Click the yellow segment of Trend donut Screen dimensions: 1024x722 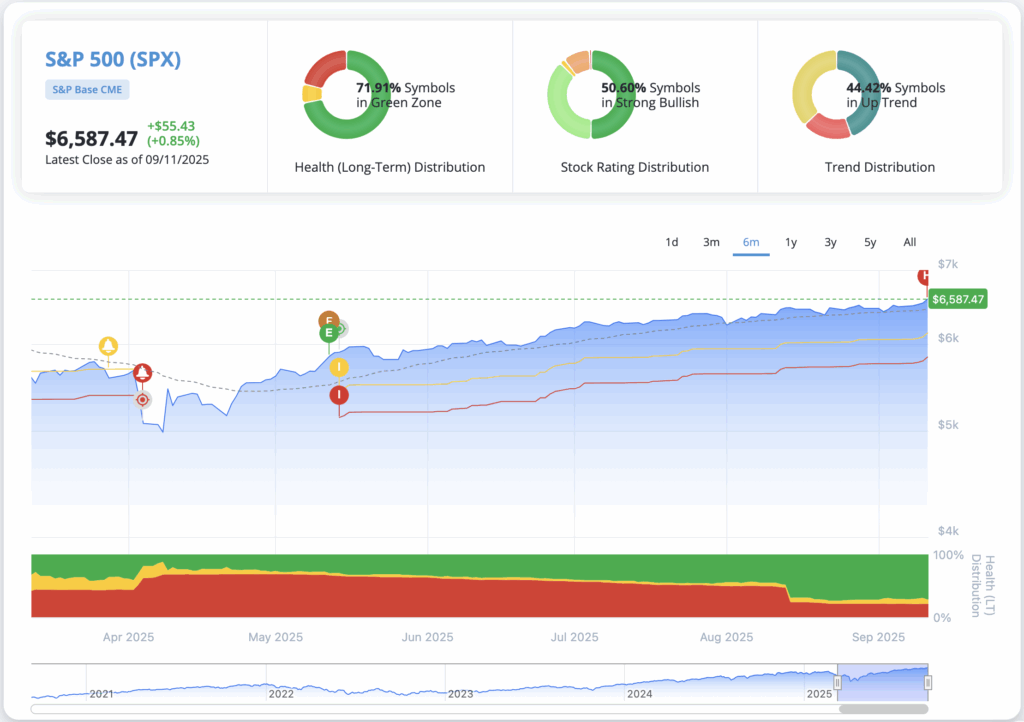pos(808,85)
